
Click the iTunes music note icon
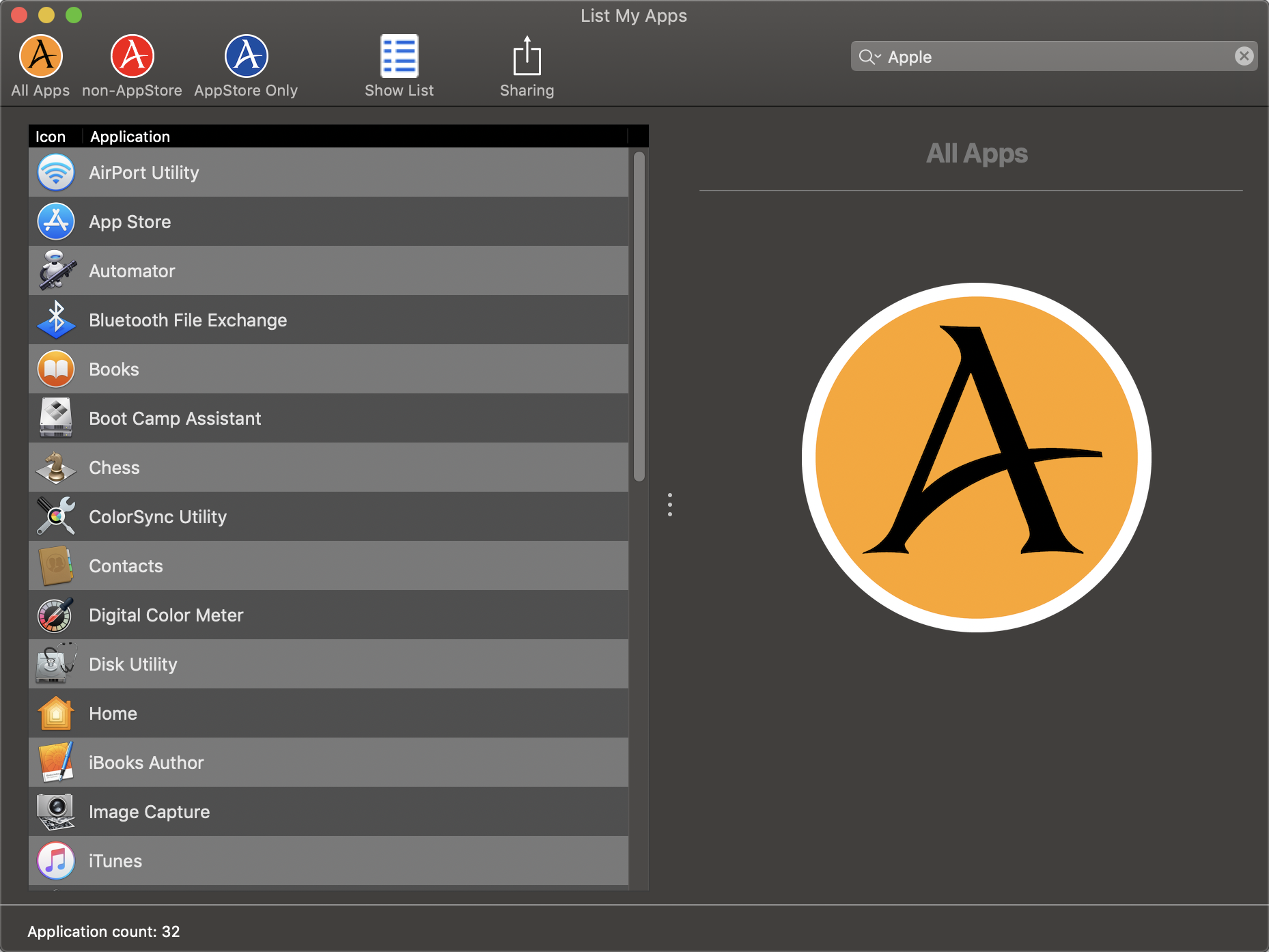point(56,860)
